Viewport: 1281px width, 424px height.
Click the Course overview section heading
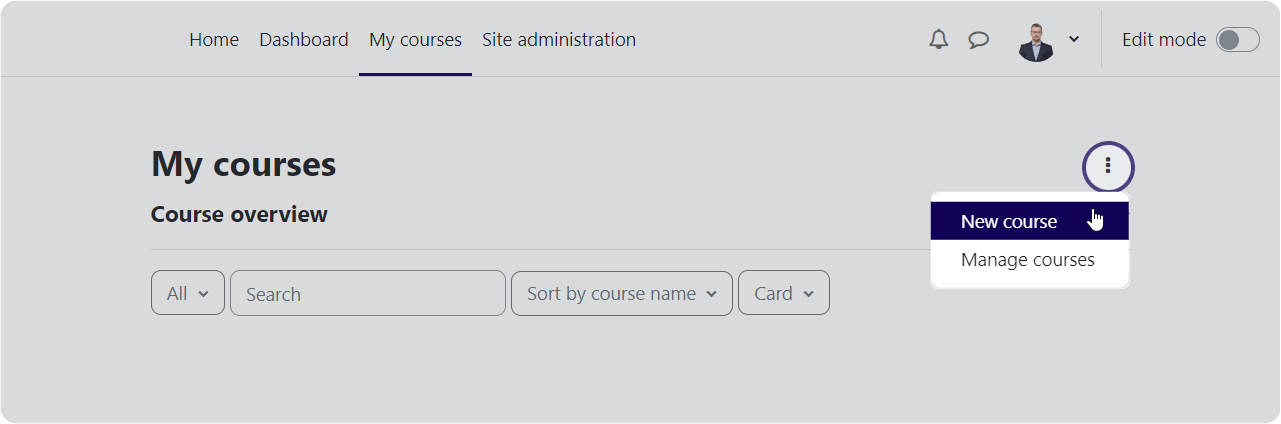[239, 214]
